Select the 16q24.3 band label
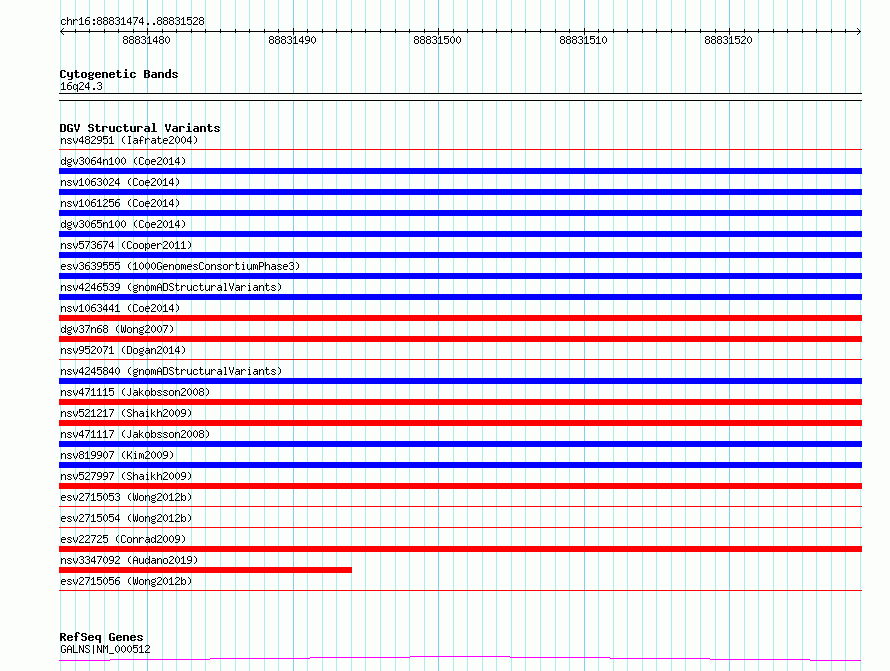Viewport: 890px width, 671px height. click(x=81, y=86)
